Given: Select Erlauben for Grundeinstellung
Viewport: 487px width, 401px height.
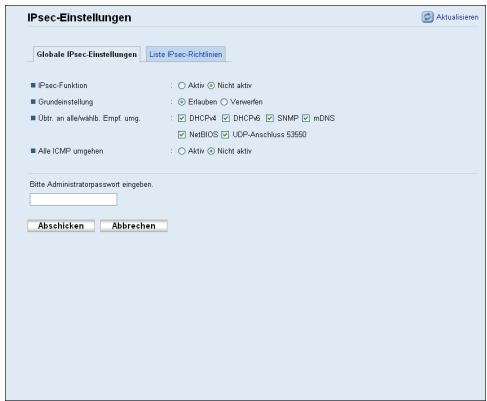Looking at the screenshot, I should pyautogui.click(x=182, y=102).
